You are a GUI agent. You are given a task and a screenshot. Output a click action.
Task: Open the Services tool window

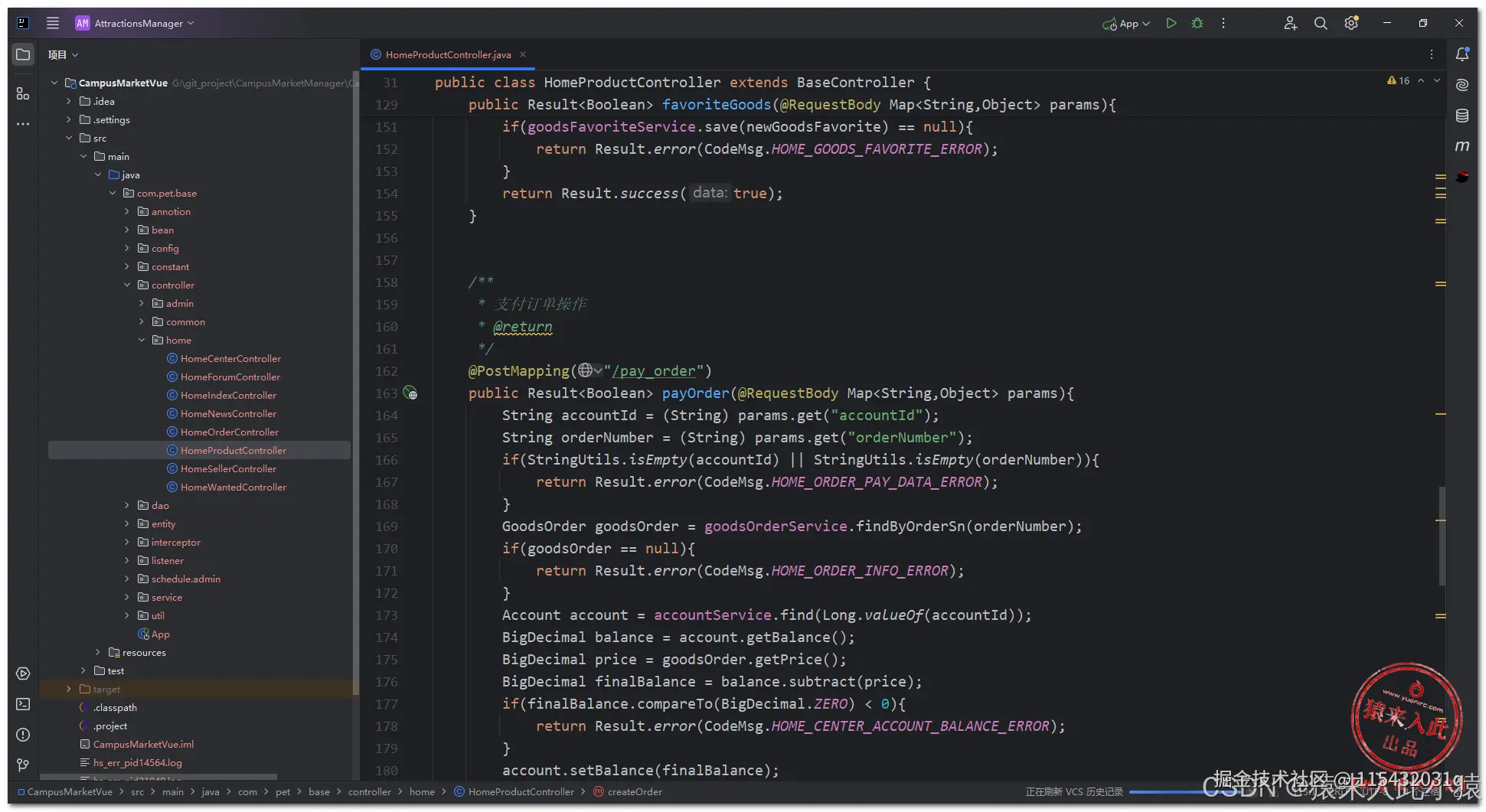pos(23,673)
